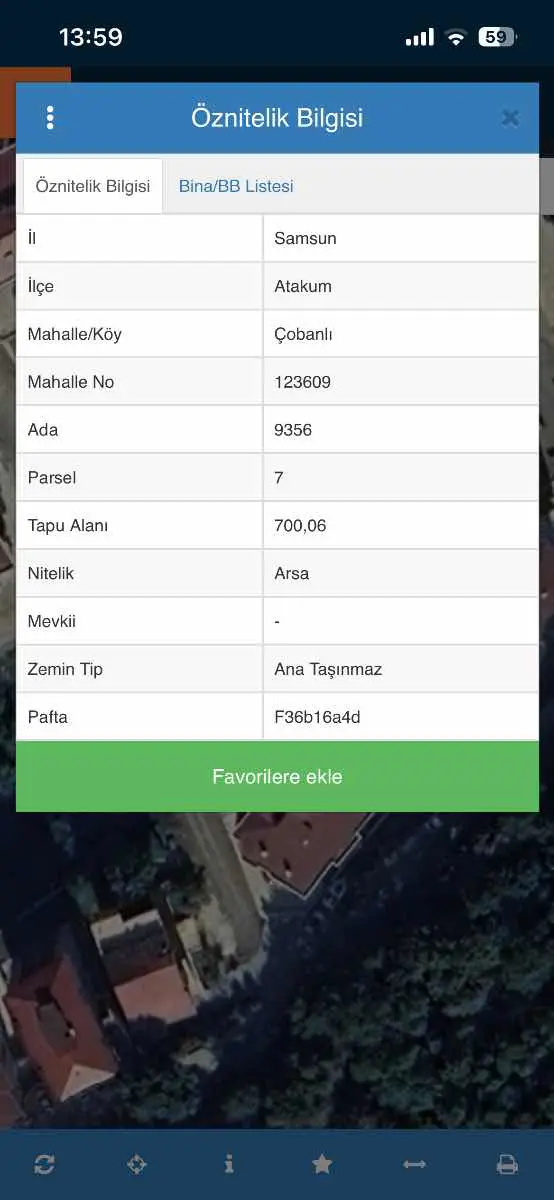Tap the refresh icon in bottom toolbar

44,1164
